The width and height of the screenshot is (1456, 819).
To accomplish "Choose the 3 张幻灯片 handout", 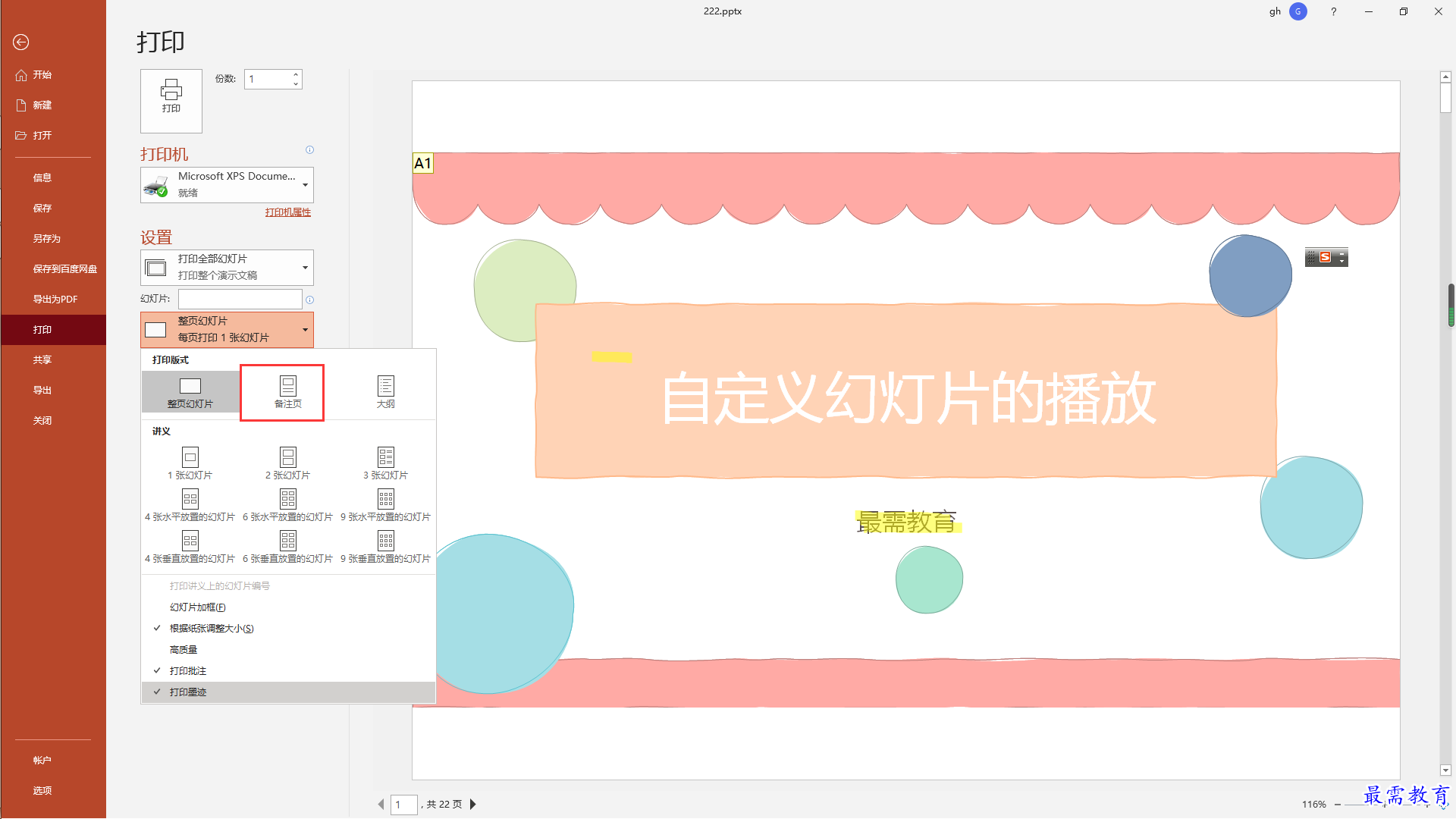I will pyautogui.click(x=386, y=463).
